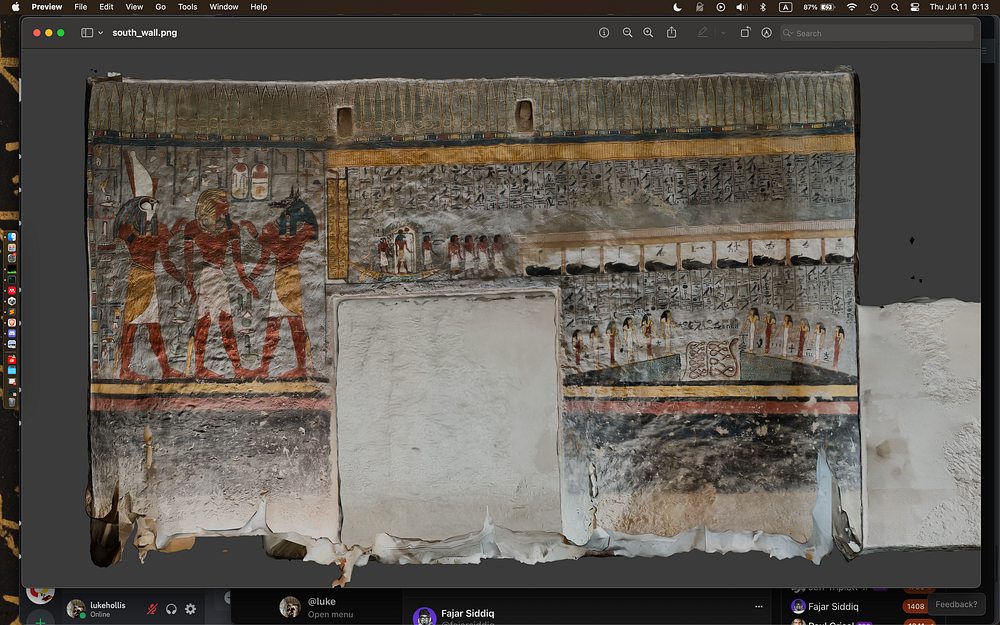The height and width of the screenshot is (625, 1000).
Task: Open Discord user settings gear icon
Action: [x=190, y=609]
